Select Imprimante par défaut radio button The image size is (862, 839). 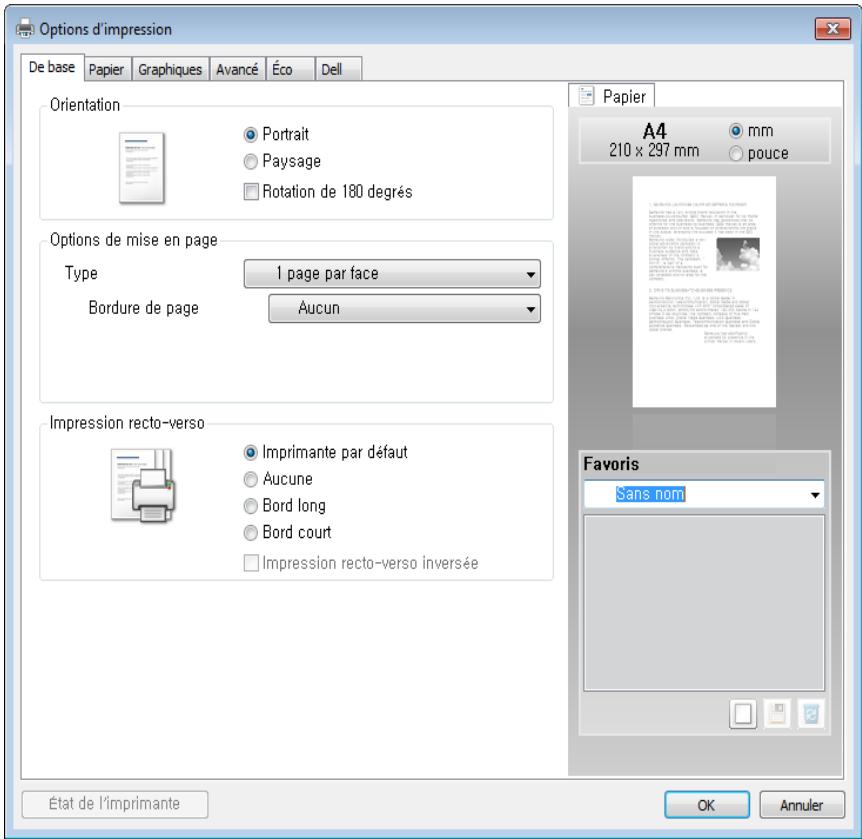point(250,452)
